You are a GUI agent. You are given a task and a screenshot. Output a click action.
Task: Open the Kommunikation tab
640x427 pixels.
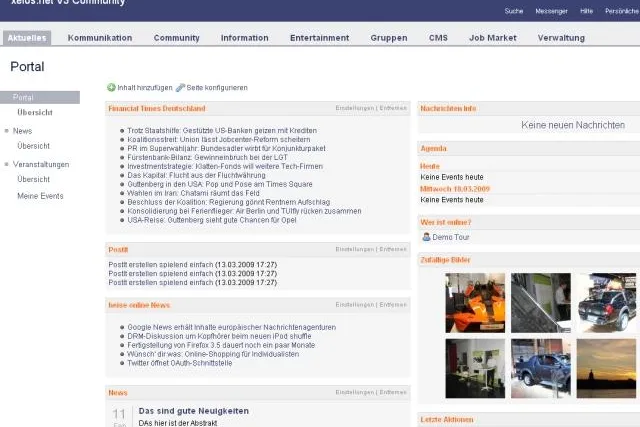click(100, 38)
